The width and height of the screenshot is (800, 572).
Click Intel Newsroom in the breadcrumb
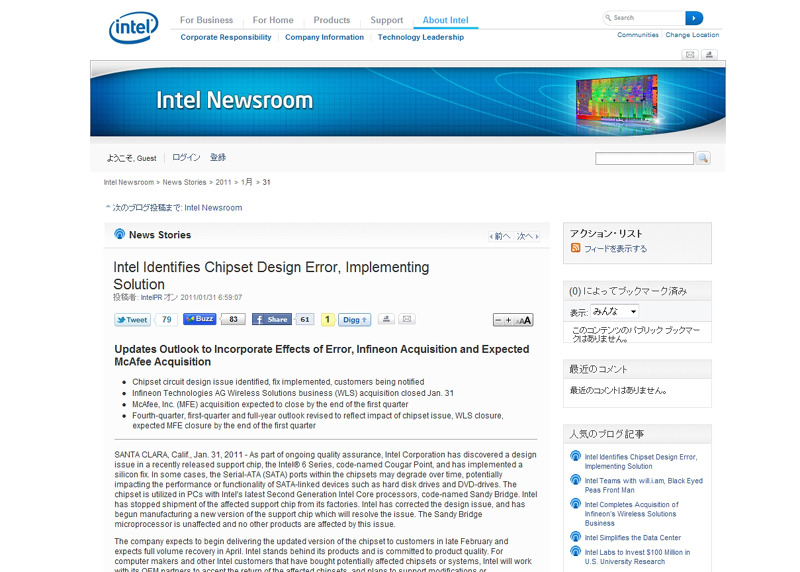[129, 182]
